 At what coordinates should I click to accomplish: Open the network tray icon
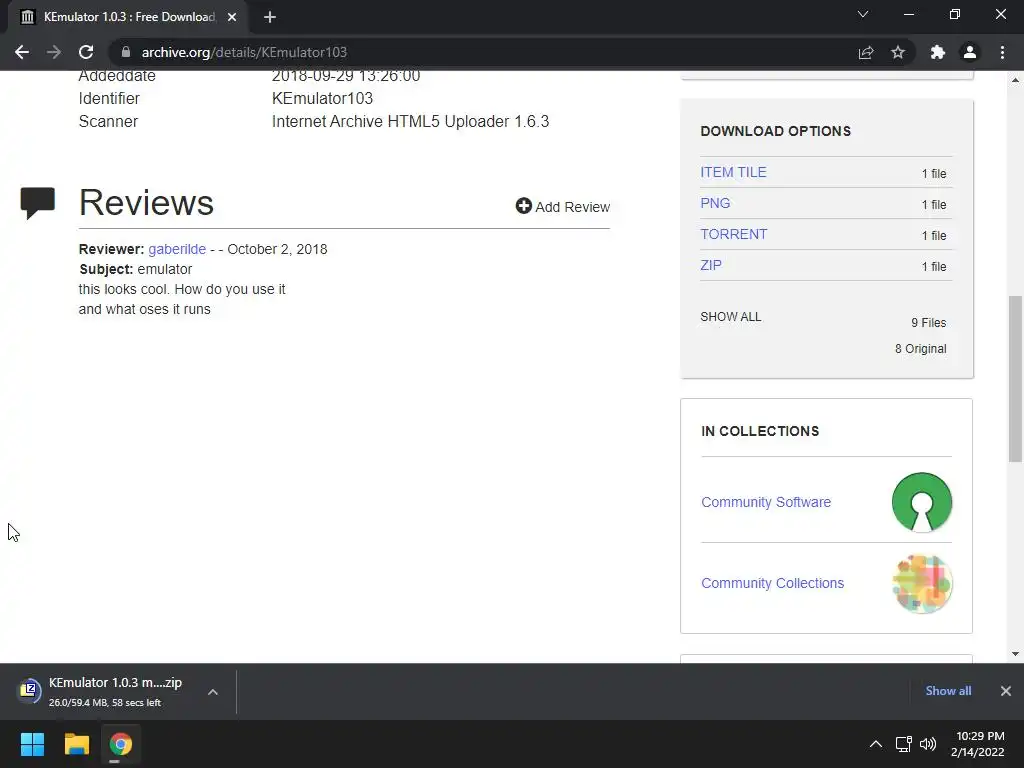pyautogui.click(x=903, y=744)
